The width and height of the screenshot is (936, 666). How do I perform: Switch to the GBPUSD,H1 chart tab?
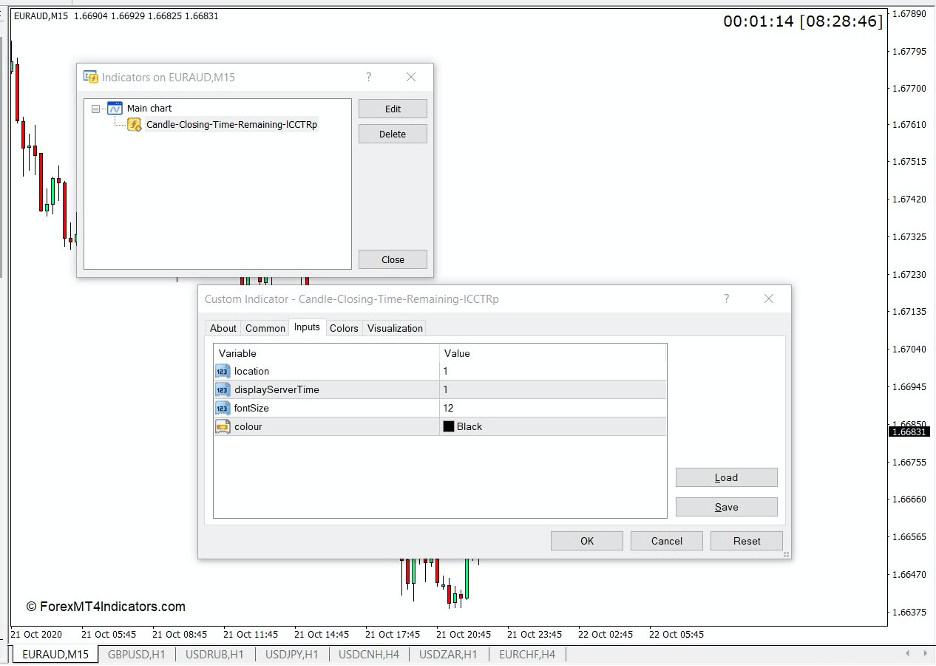(136, 653)
